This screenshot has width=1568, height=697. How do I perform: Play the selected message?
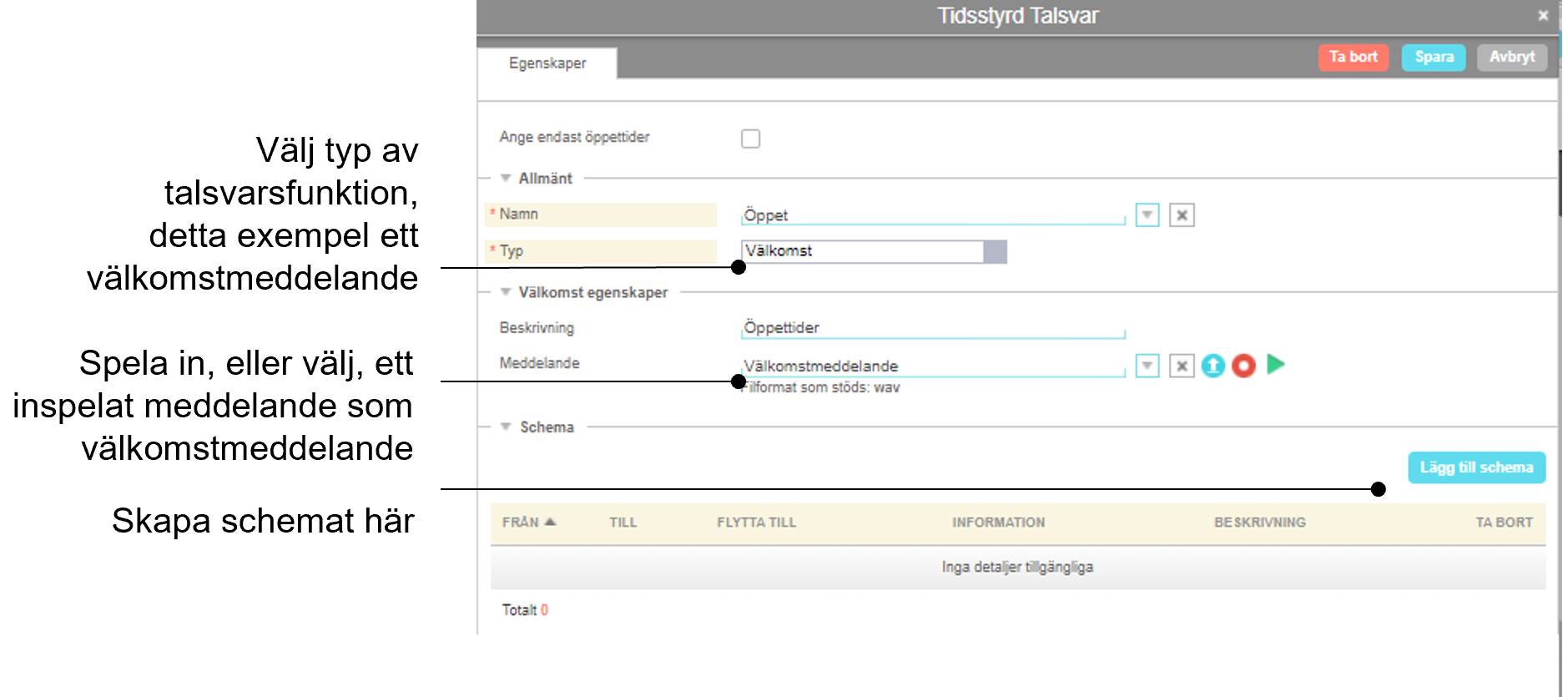pos(1275,364)
